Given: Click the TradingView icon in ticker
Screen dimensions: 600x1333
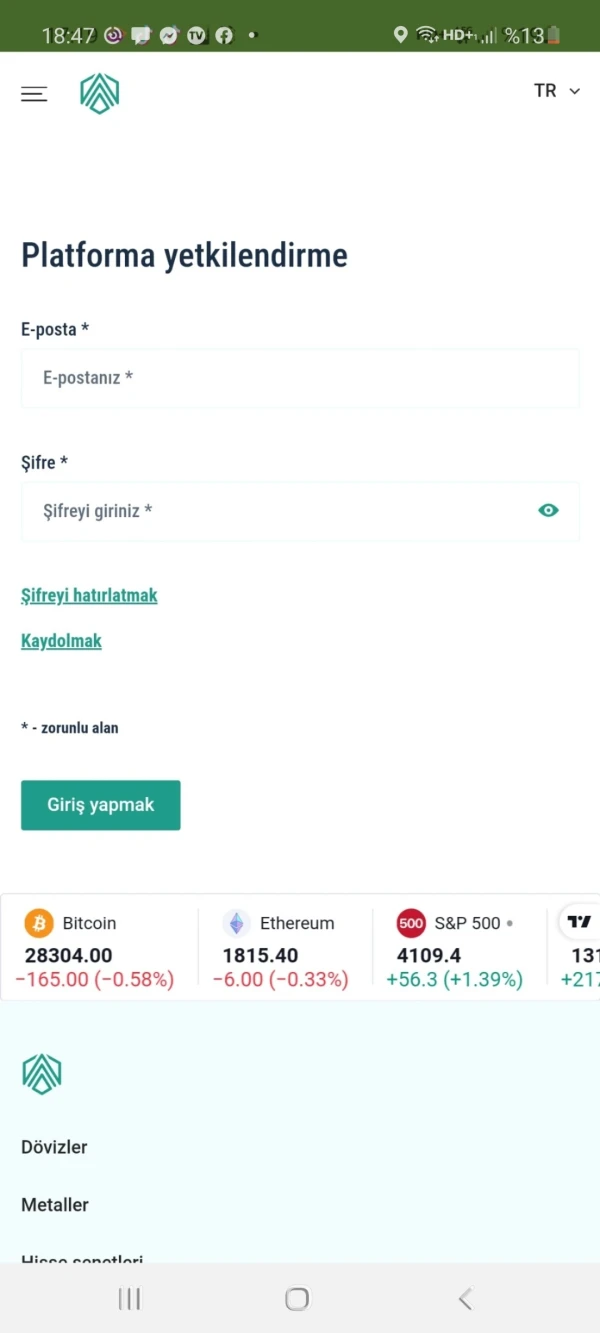Looking at the screenshot, I should point(580,922).
